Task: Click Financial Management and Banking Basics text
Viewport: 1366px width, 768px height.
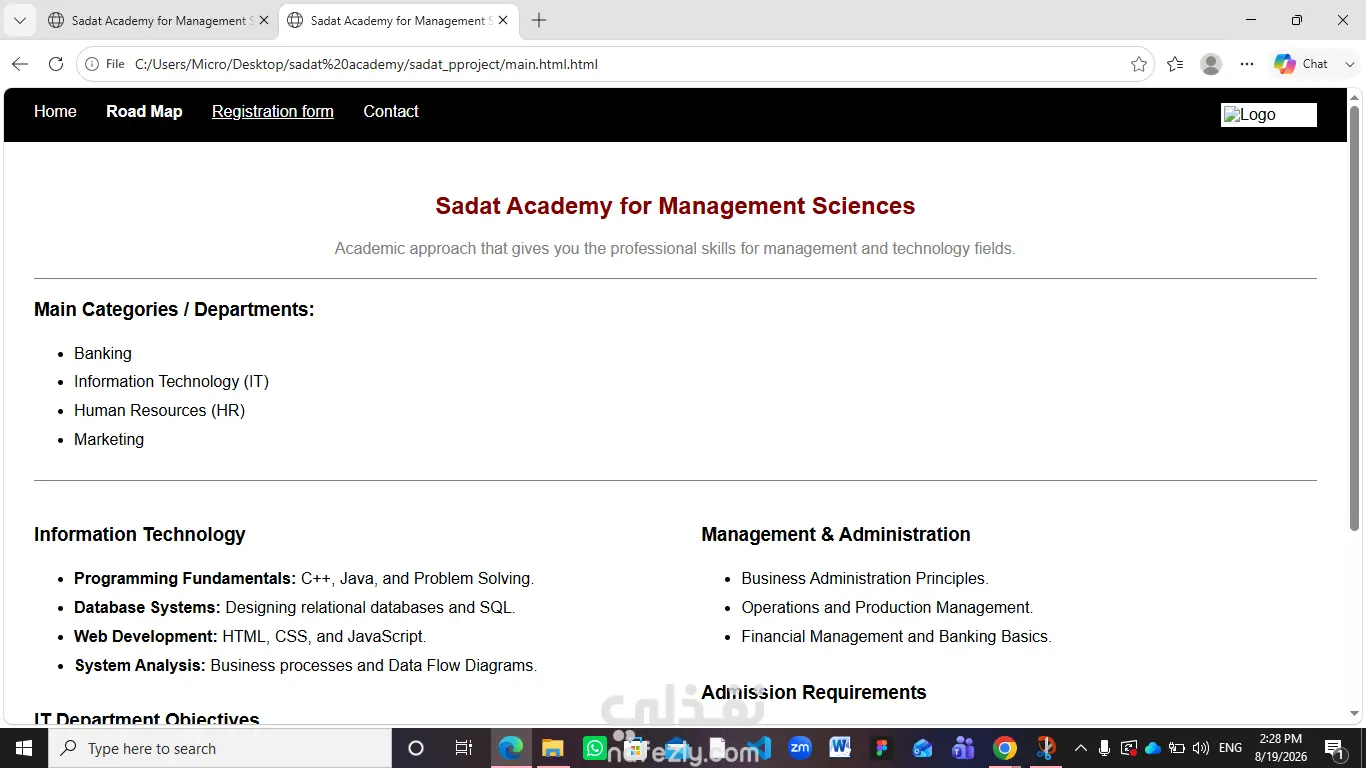Action: coord(896,636)
